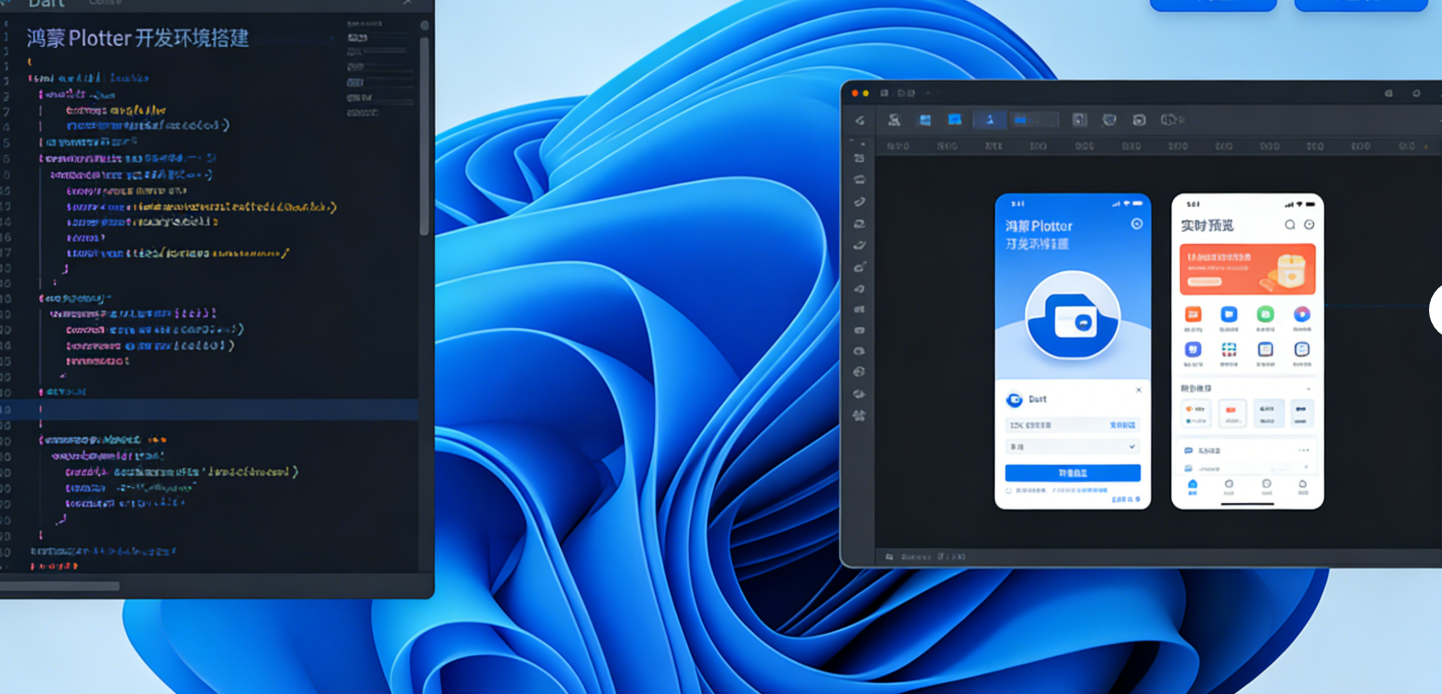Image resolution: width=1442 pixels, height=694 pixels.
Task: Open the teal-and-red grid app icon
Action: click(1229, 349)
